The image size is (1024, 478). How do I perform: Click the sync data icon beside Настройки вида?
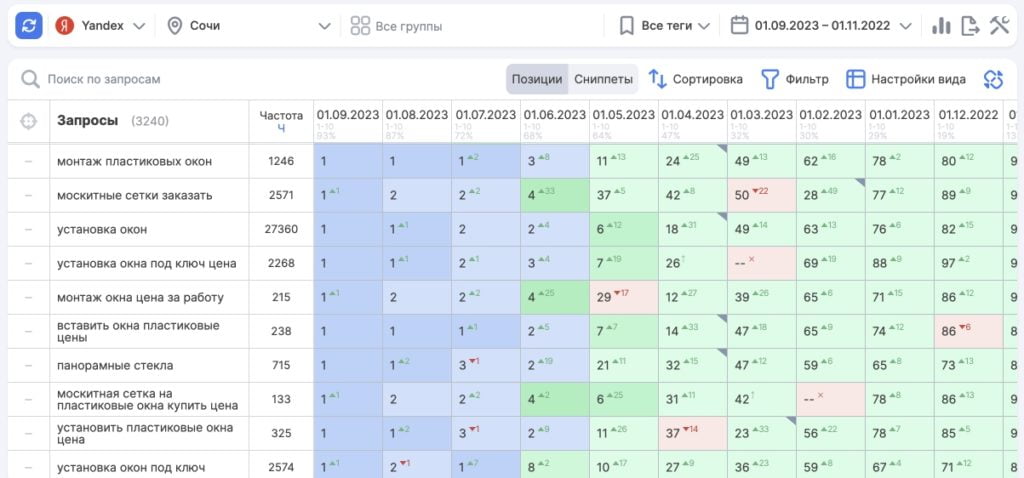(992, 79)
